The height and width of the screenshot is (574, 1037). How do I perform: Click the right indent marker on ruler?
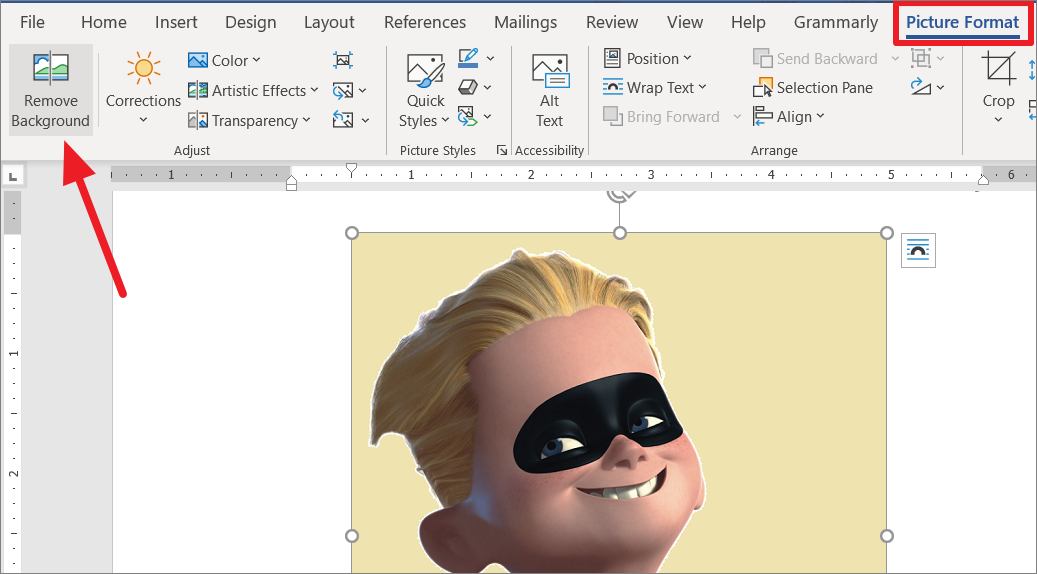[x=983, y=179]
